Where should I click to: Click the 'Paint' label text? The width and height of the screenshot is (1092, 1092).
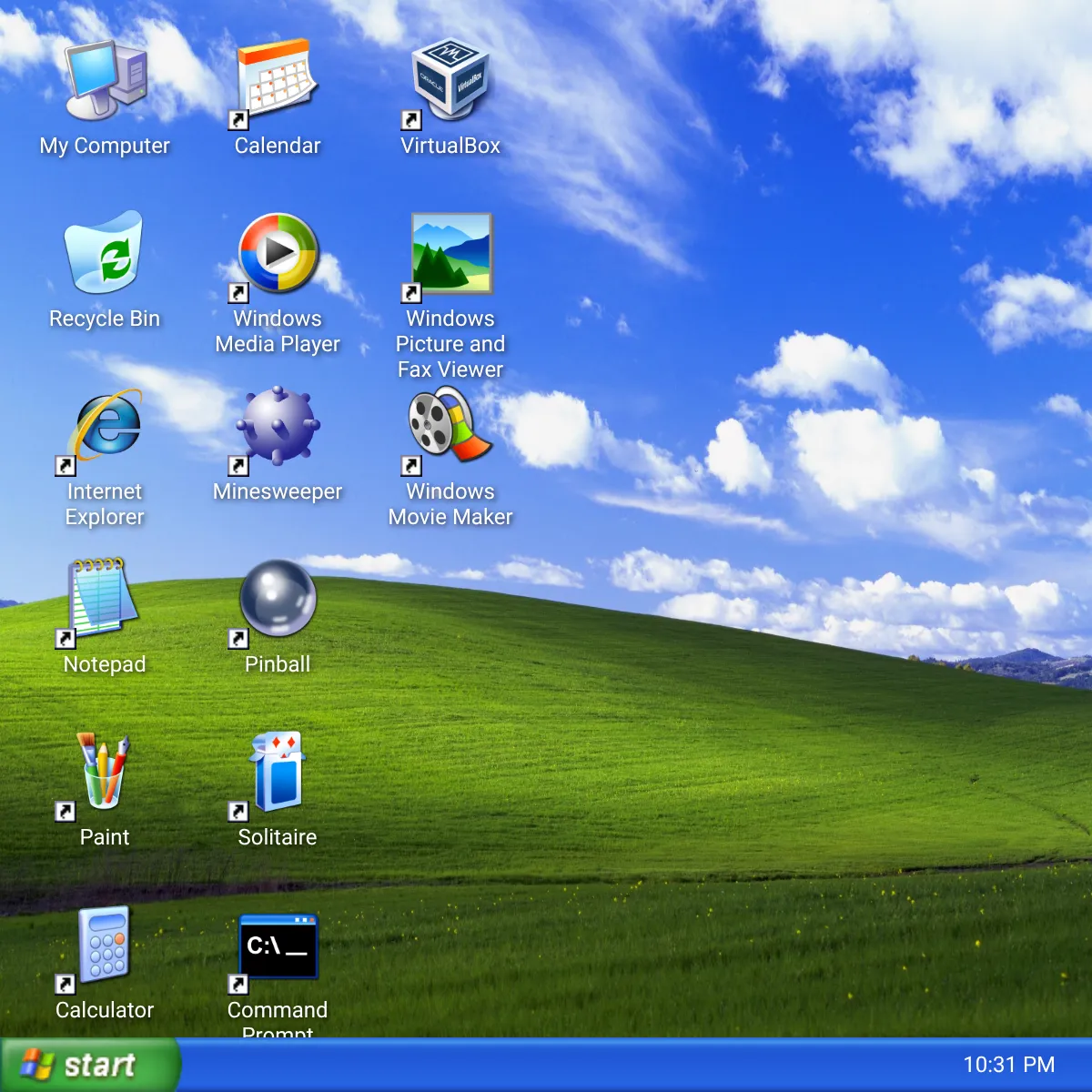point(105,837)
